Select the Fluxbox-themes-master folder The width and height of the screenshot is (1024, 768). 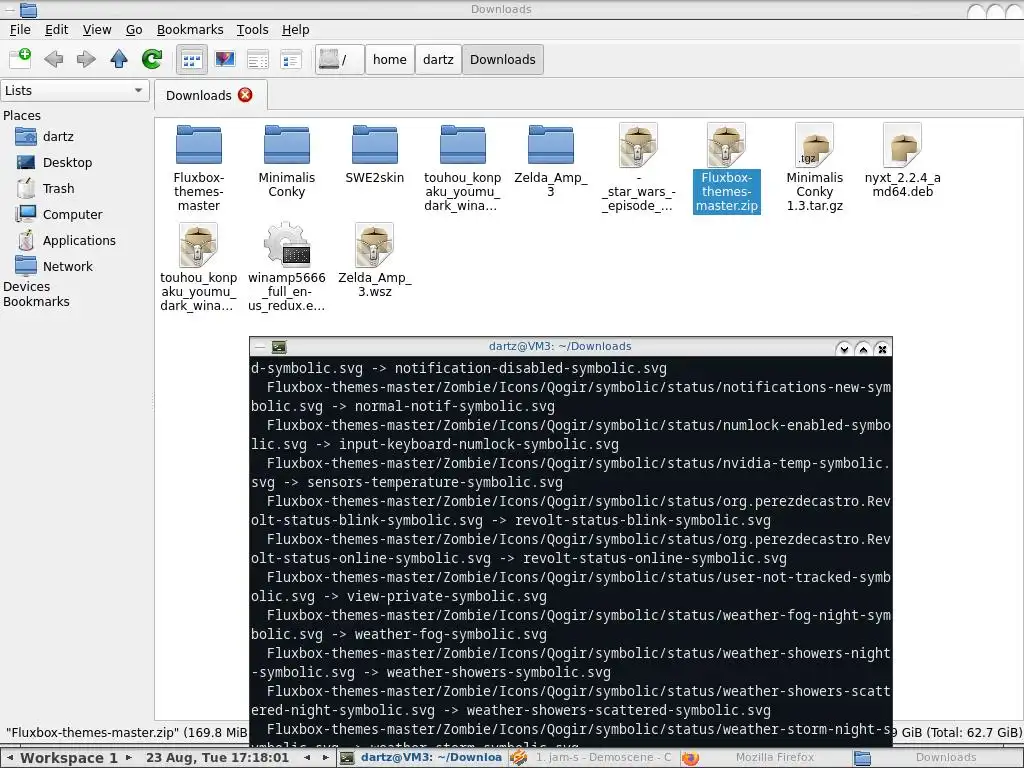click(x=199, y=167)
